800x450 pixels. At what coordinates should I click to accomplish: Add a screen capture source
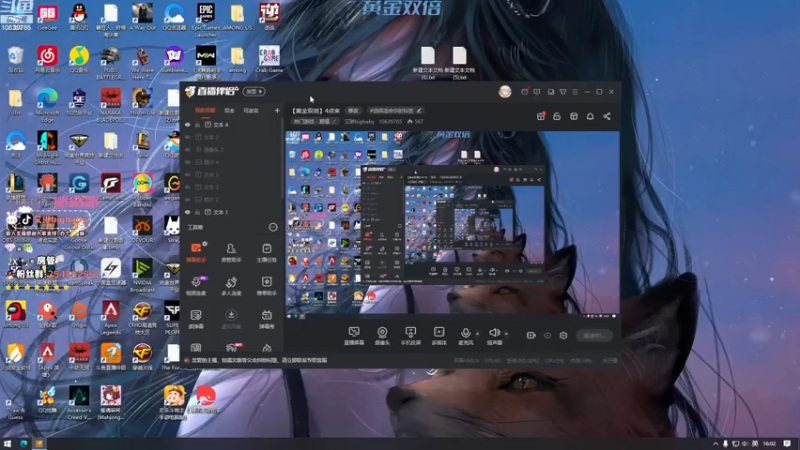click(354, 336)
